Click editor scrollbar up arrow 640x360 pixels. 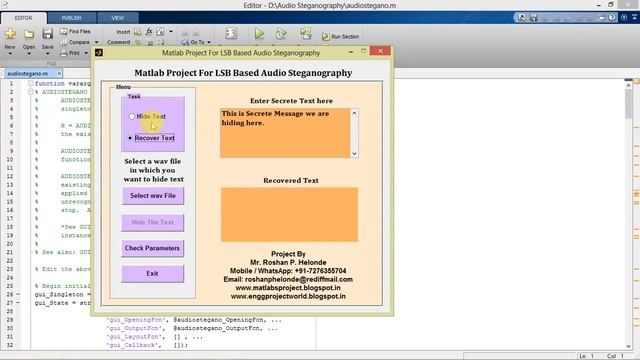pyautogui.click(x=629, y=84)
